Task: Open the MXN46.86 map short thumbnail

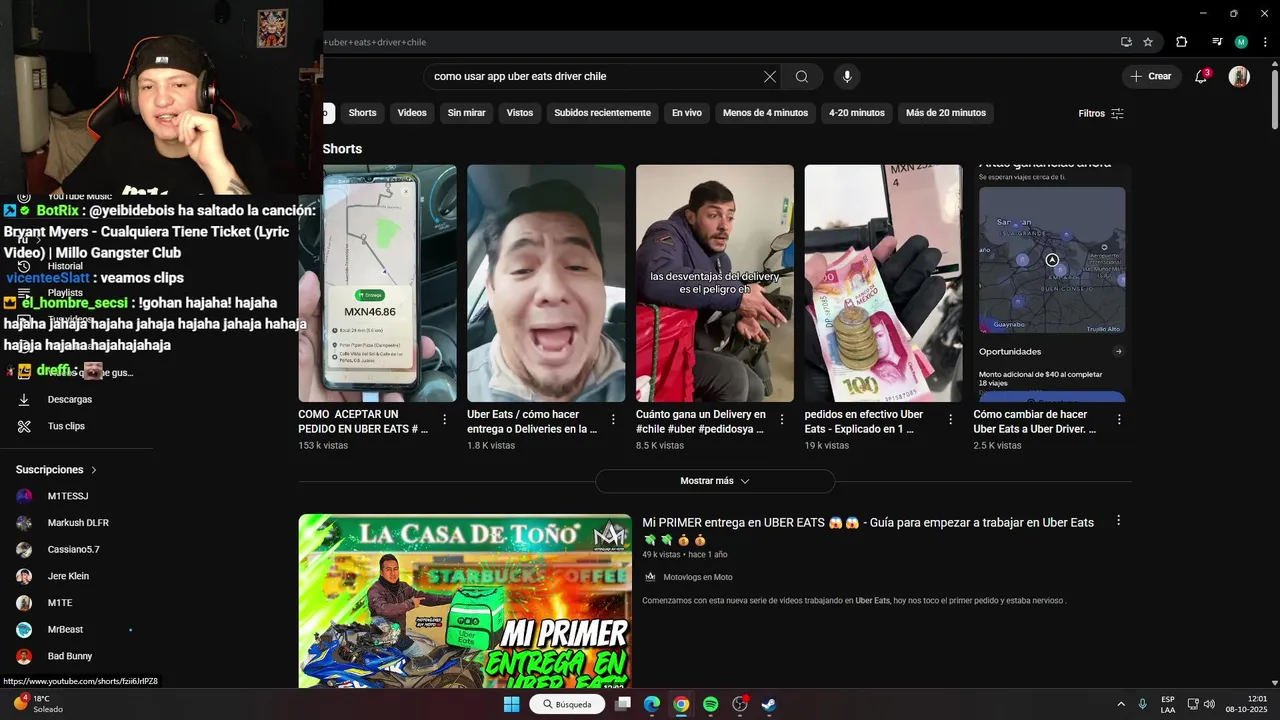Action: pyautogui.click(x=377, y=283)
